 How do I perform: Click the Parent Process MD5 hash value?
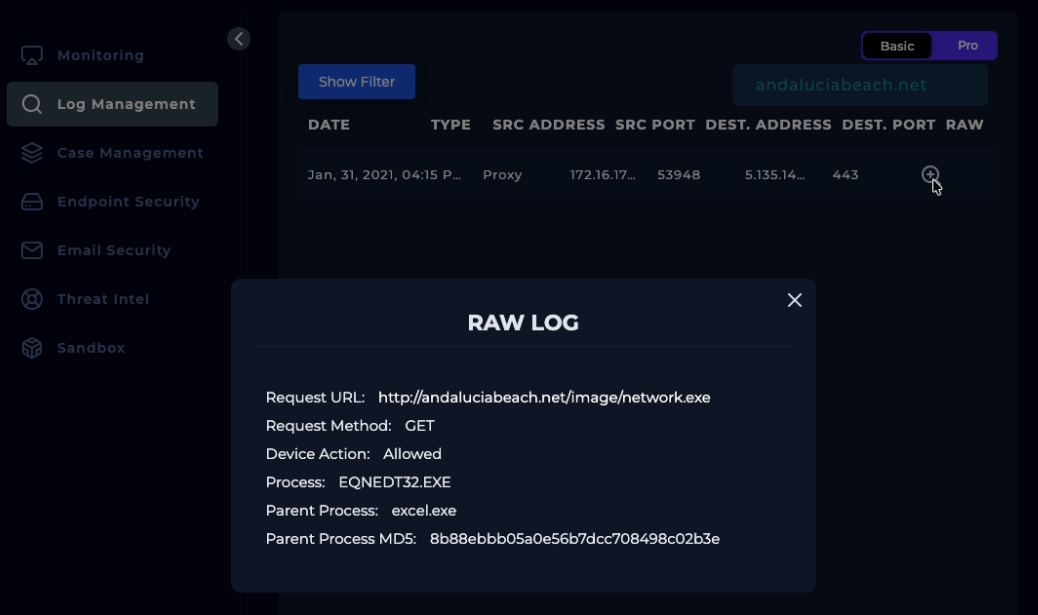574,539
